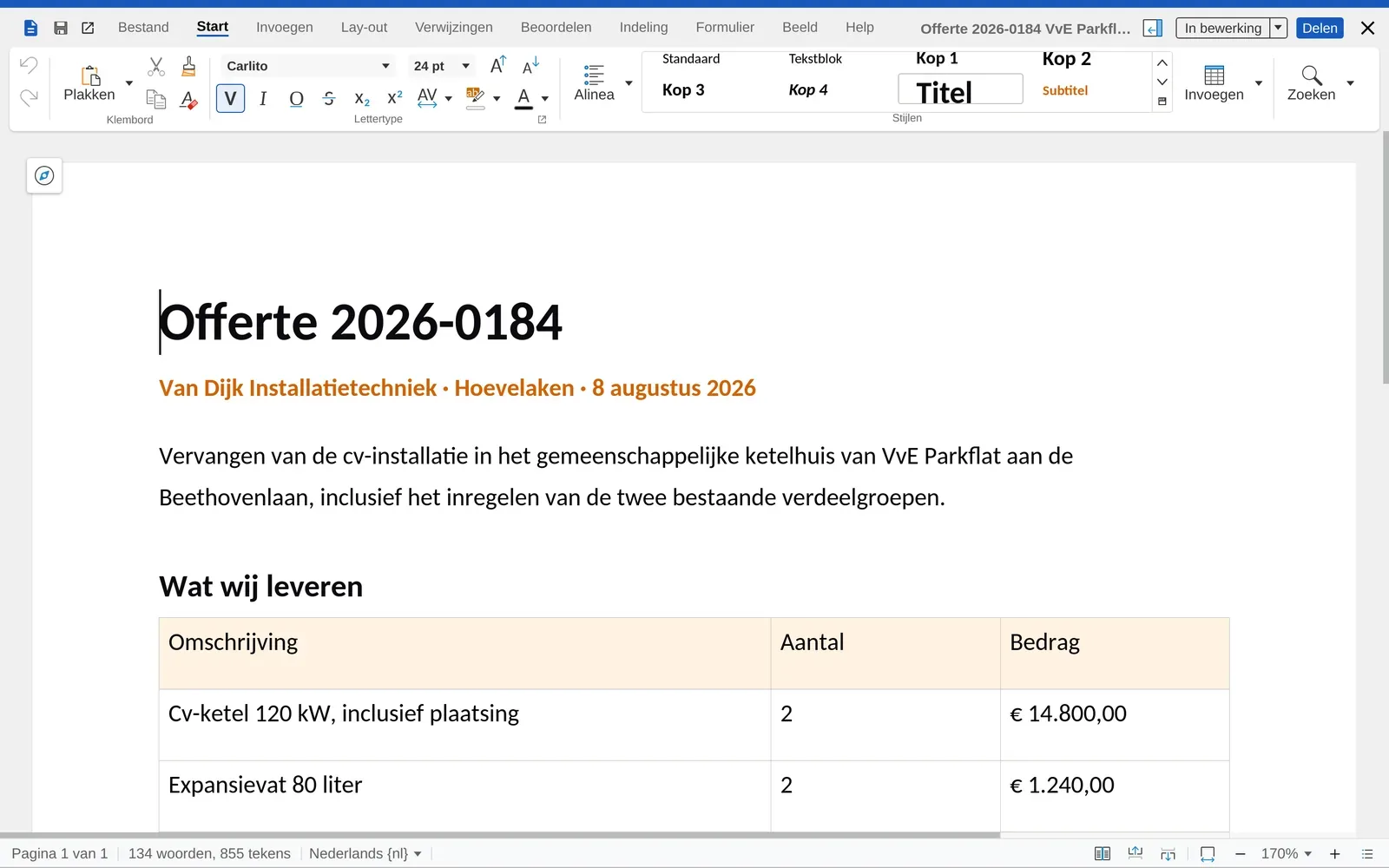1389x868 pixels.
Task: Toggle sidebar icon next to document title
Action: pyautogui.click(x=1153, y=28)
